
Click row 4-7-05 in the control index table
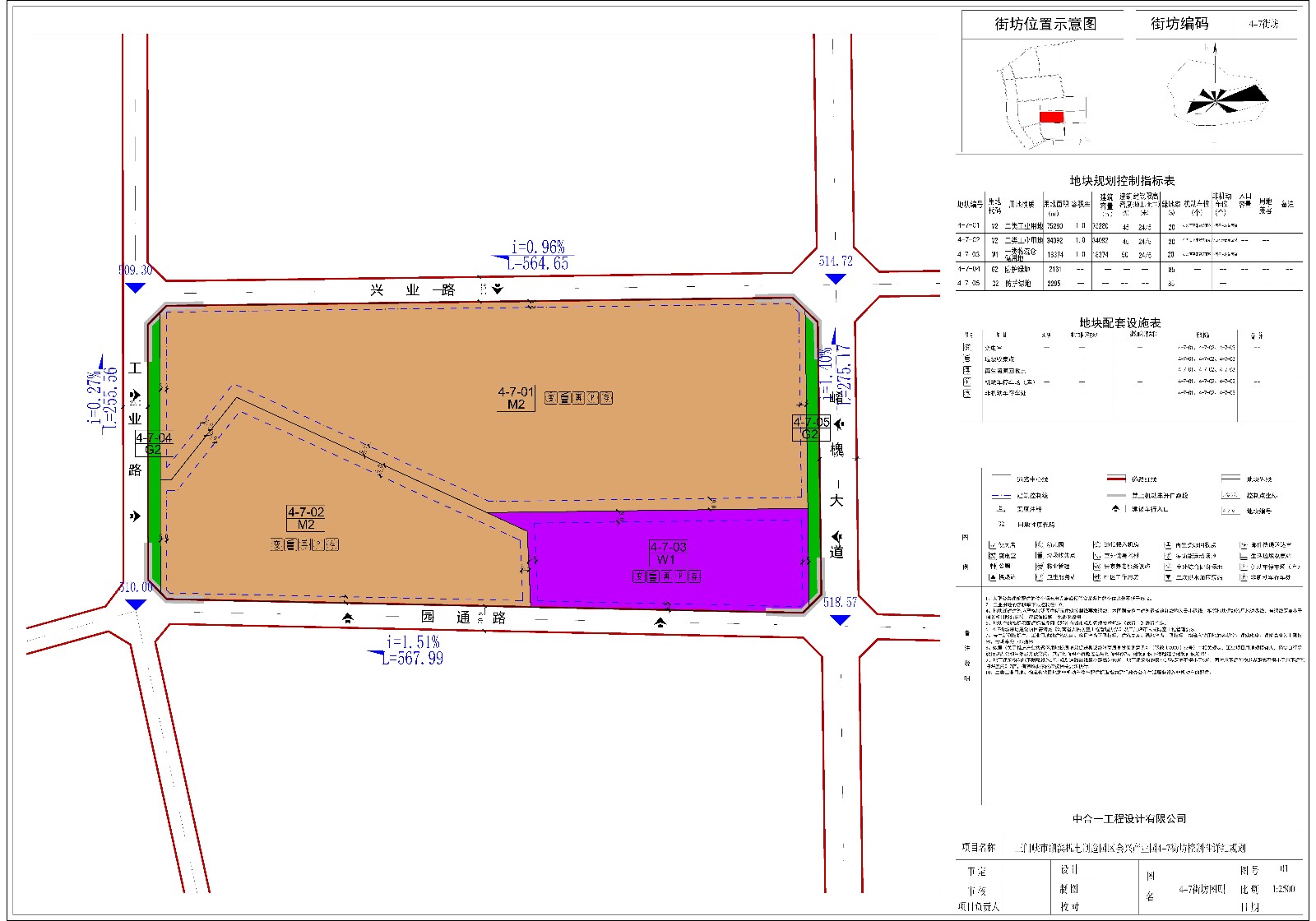pyautogui.click(x=1129, y=283)
